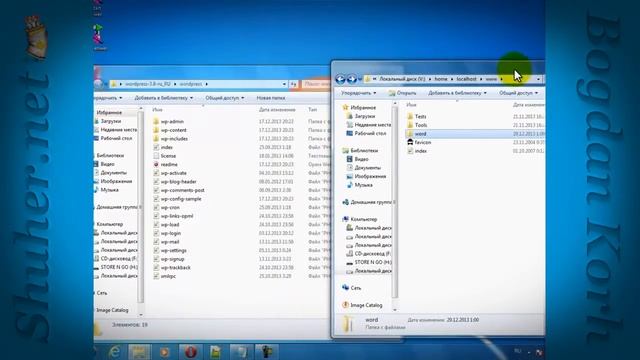The height and width of the screenshot is (360, 640).
Task: Open Загрузки in the www window sidebar
Action: 364,116
